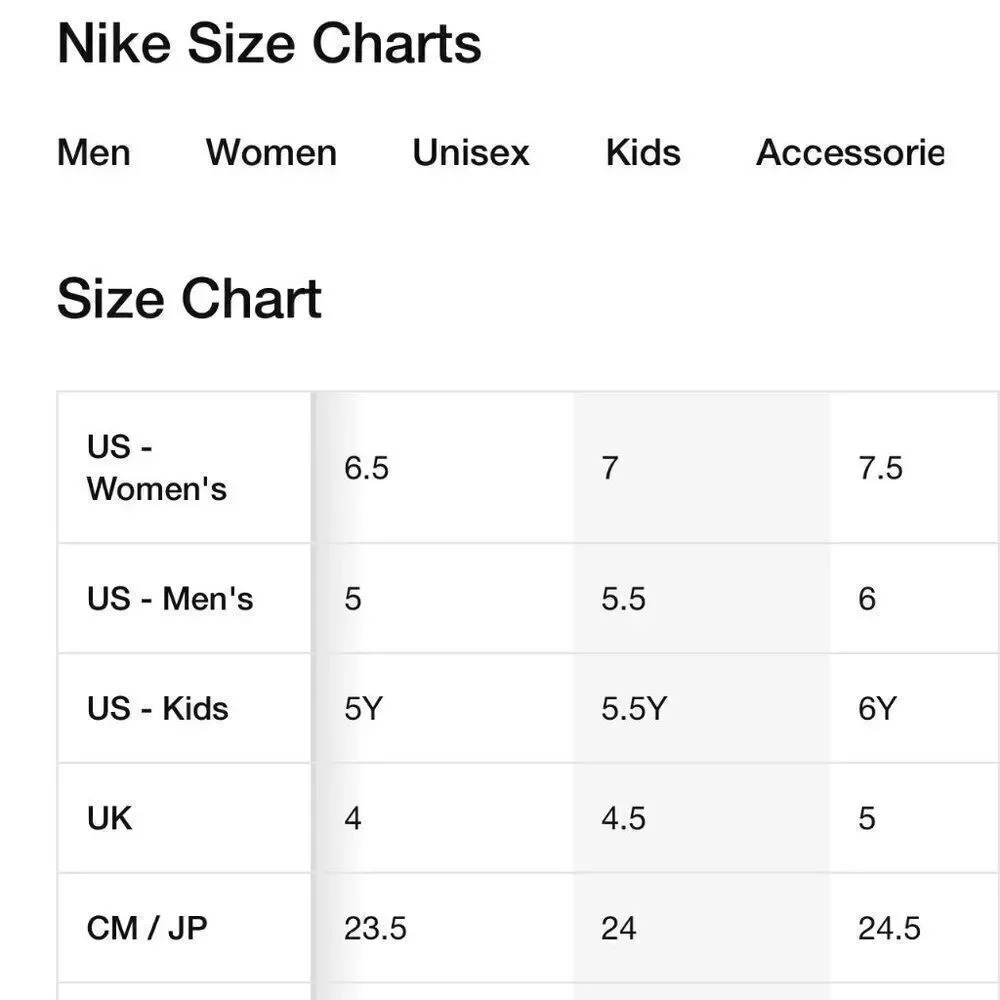The image size is (1000, 1000).
Task: Click the Size Chart heading
Action: [189, 298]
